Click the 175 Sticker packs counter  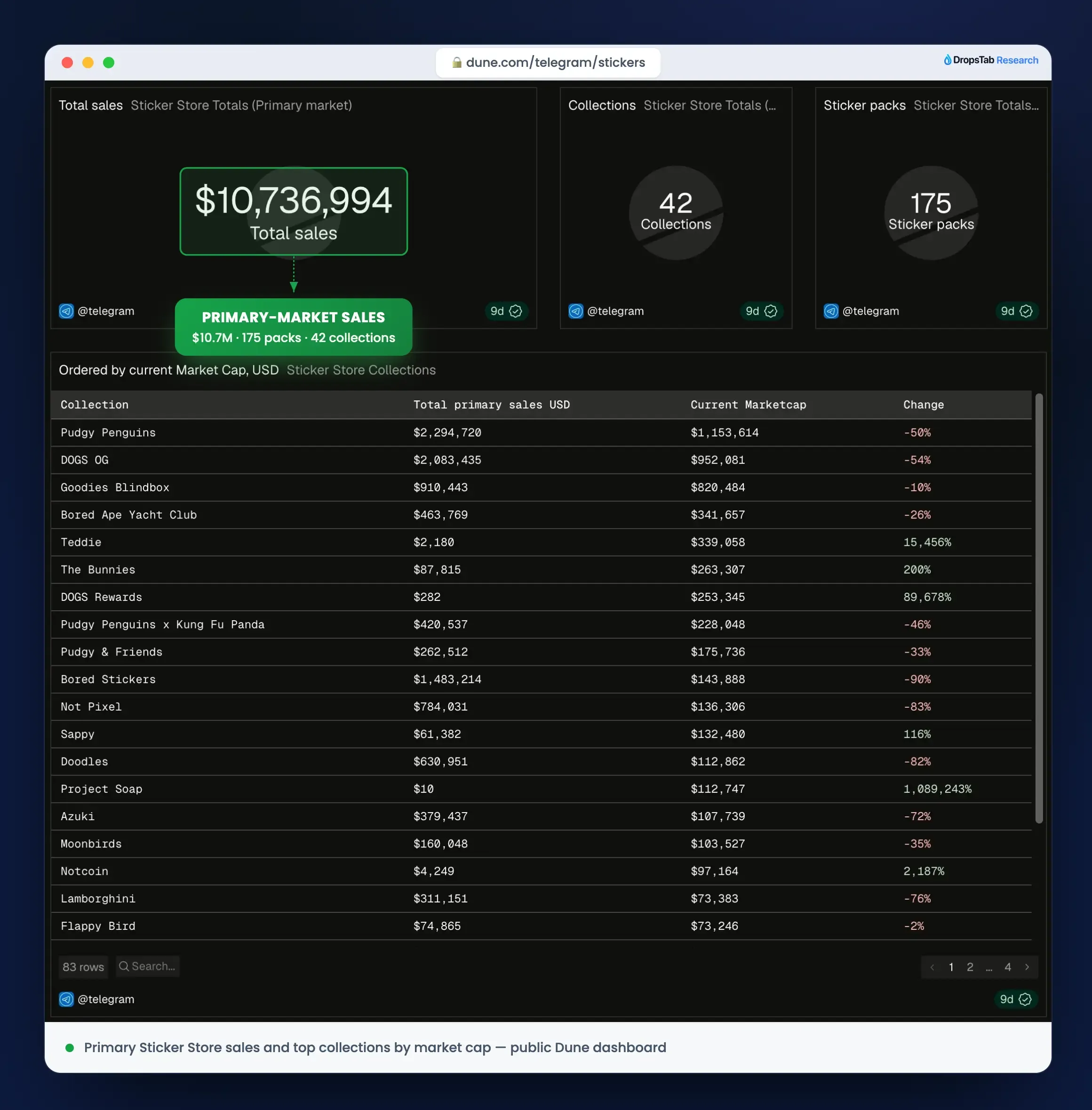point(931,212)
